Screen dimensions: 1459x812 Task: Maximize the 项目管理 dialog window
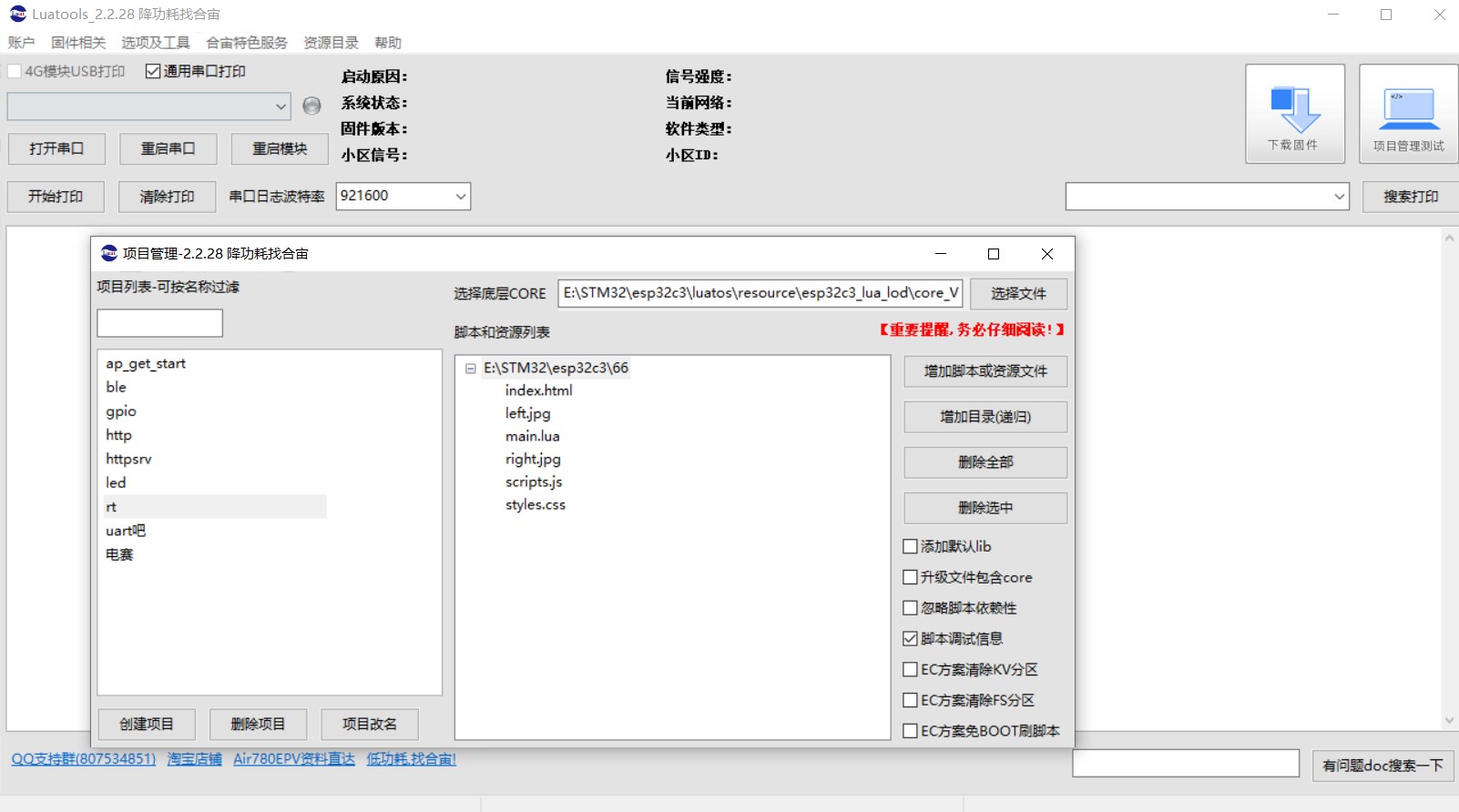(x=994, y=254)
